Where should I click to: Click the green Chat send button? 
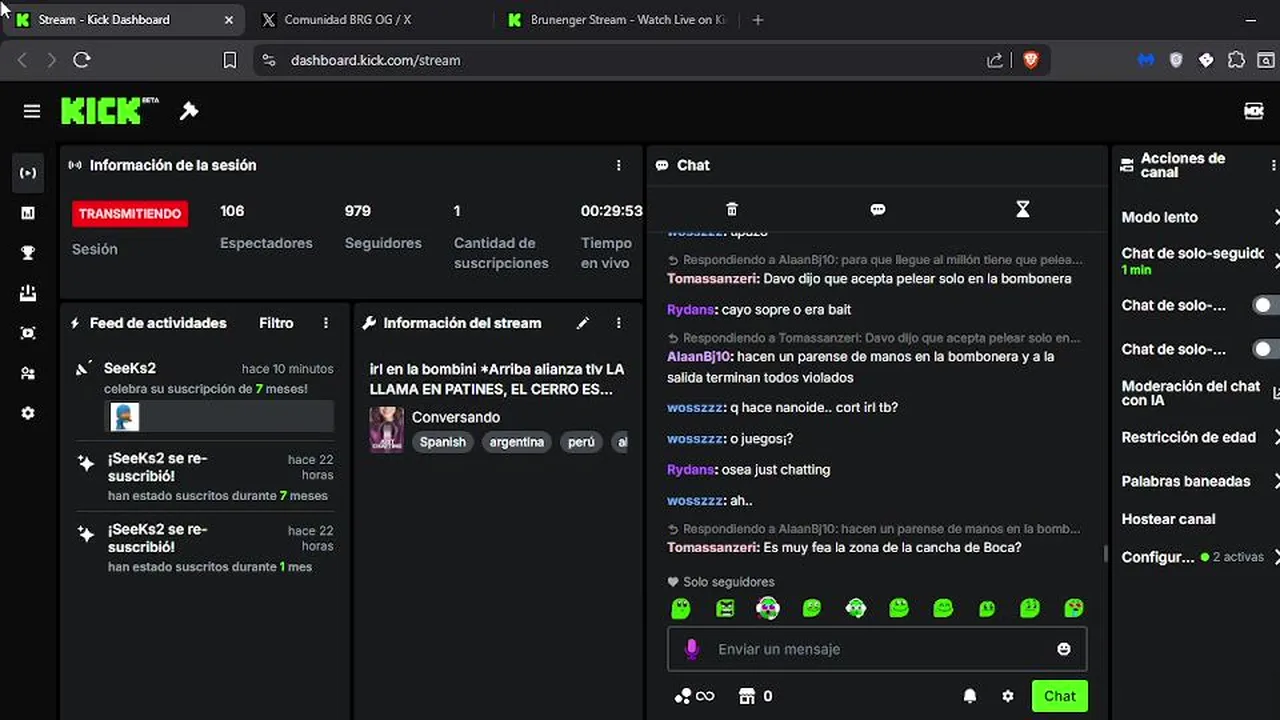(1060, 696)
